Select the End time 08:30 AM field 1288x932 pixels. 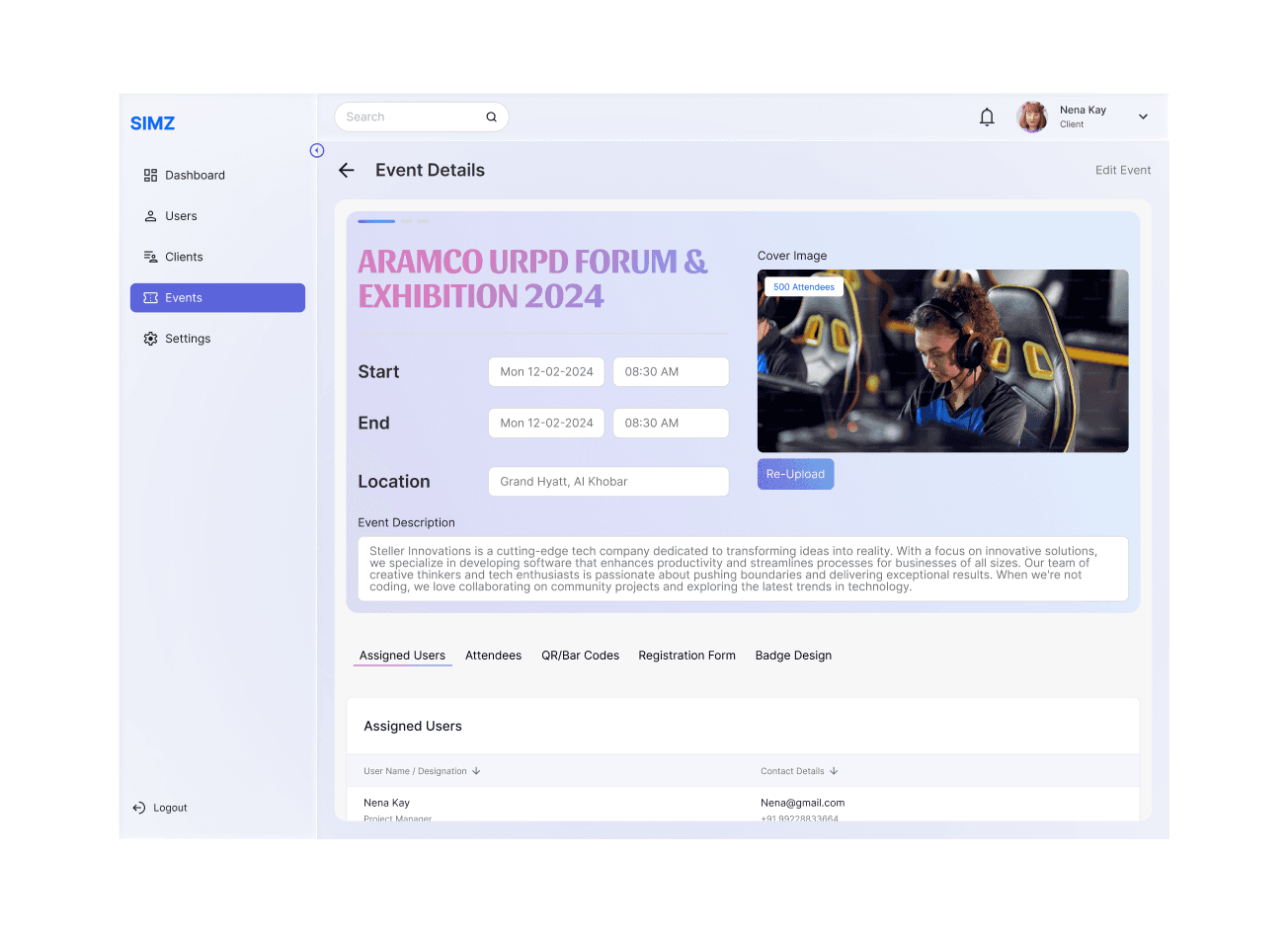point(671,423)
